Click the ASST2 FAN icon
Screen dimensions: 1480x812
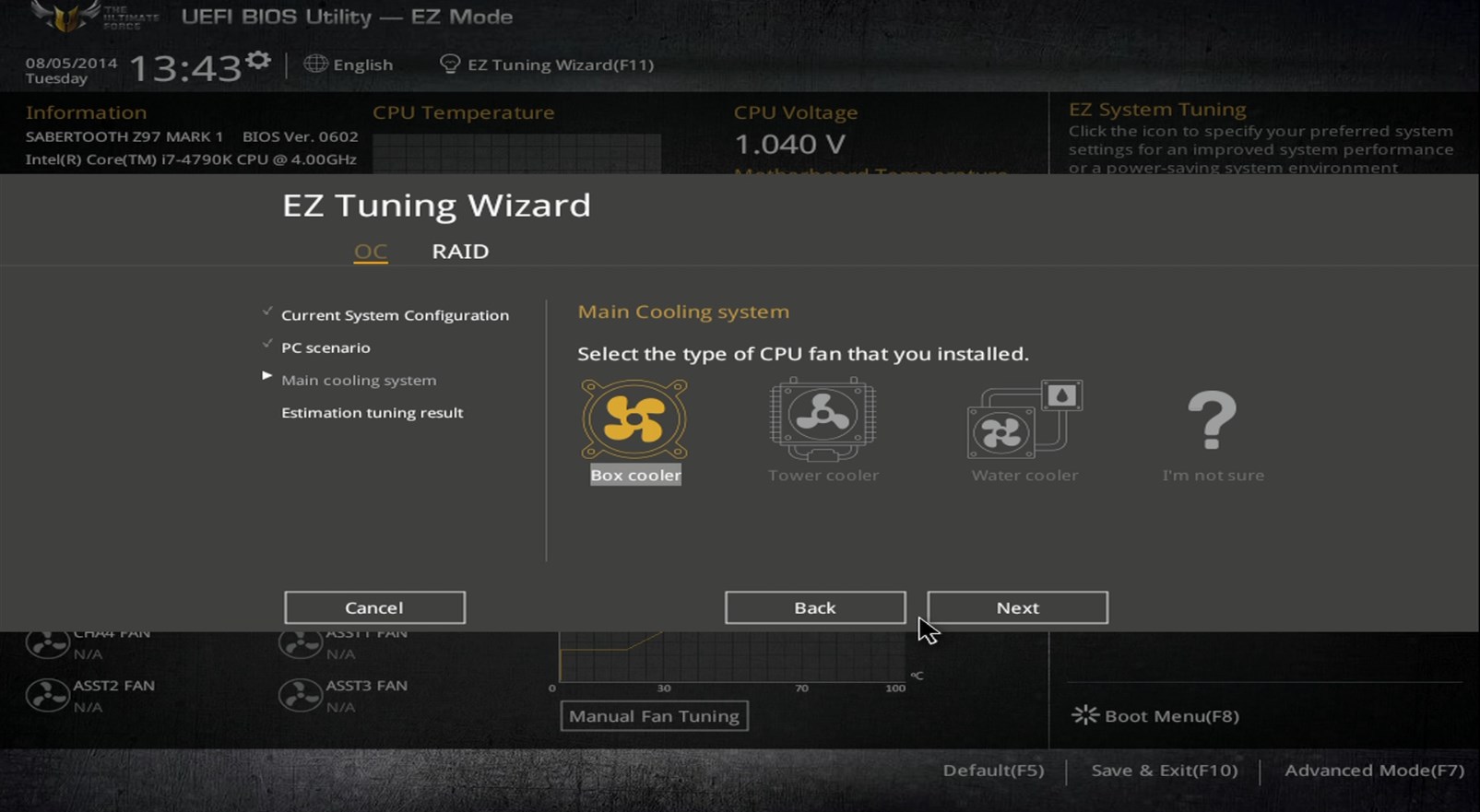47,695
